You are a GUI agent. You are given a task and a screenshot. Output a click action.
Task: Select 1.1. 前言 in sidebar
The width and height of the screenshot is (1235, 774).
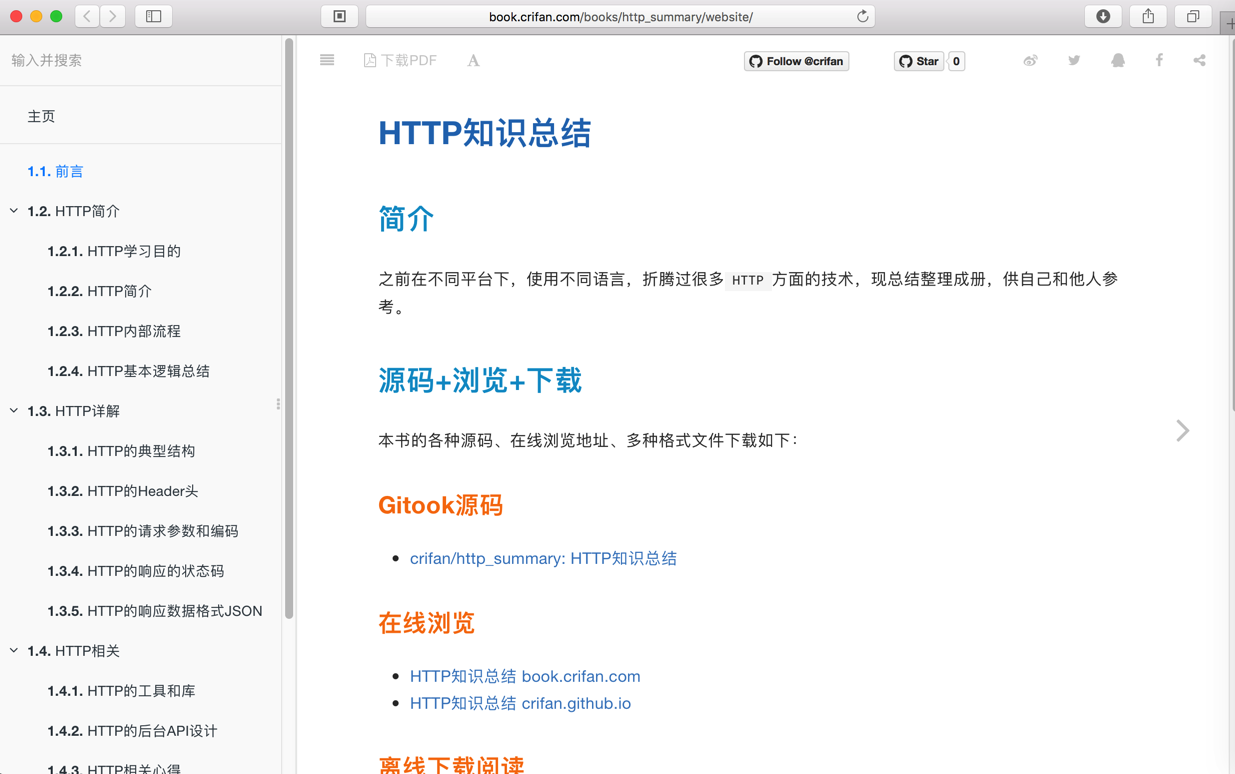(55, 171)
